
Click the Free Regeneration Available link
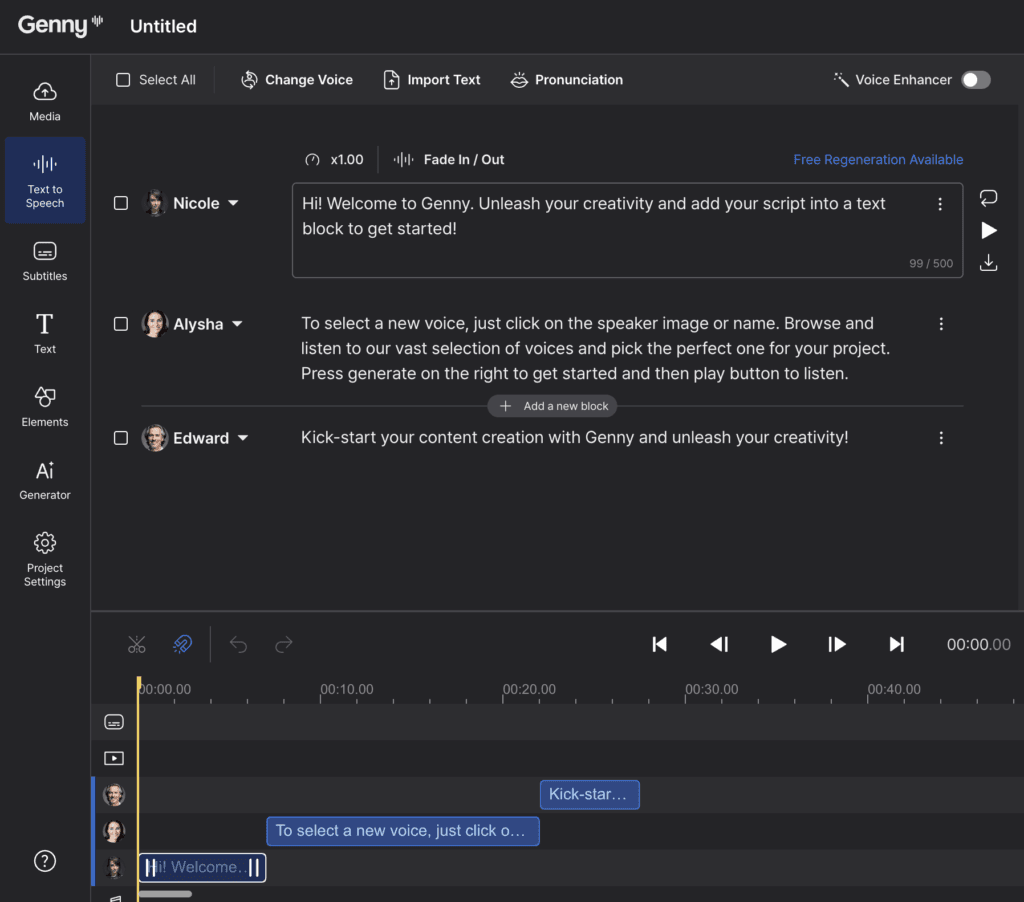878,159
